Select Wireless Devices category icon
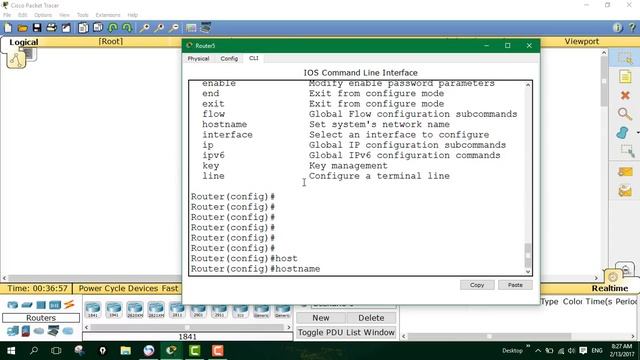The width and height of the screenshot is (640, 360). coord(55,305)
